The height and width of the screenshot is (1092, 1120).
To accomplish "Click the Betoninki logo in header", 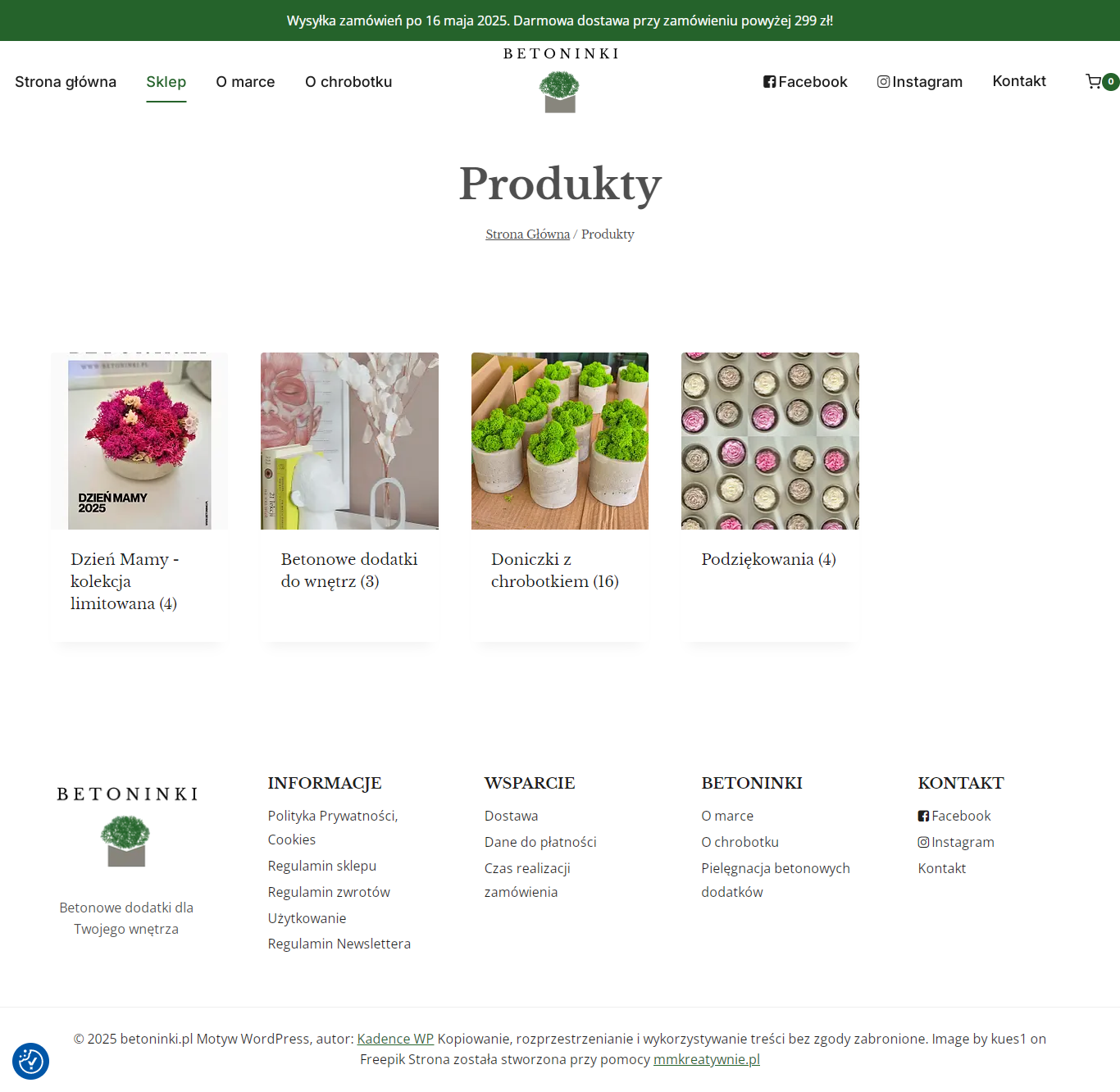I will coord(560,80).
